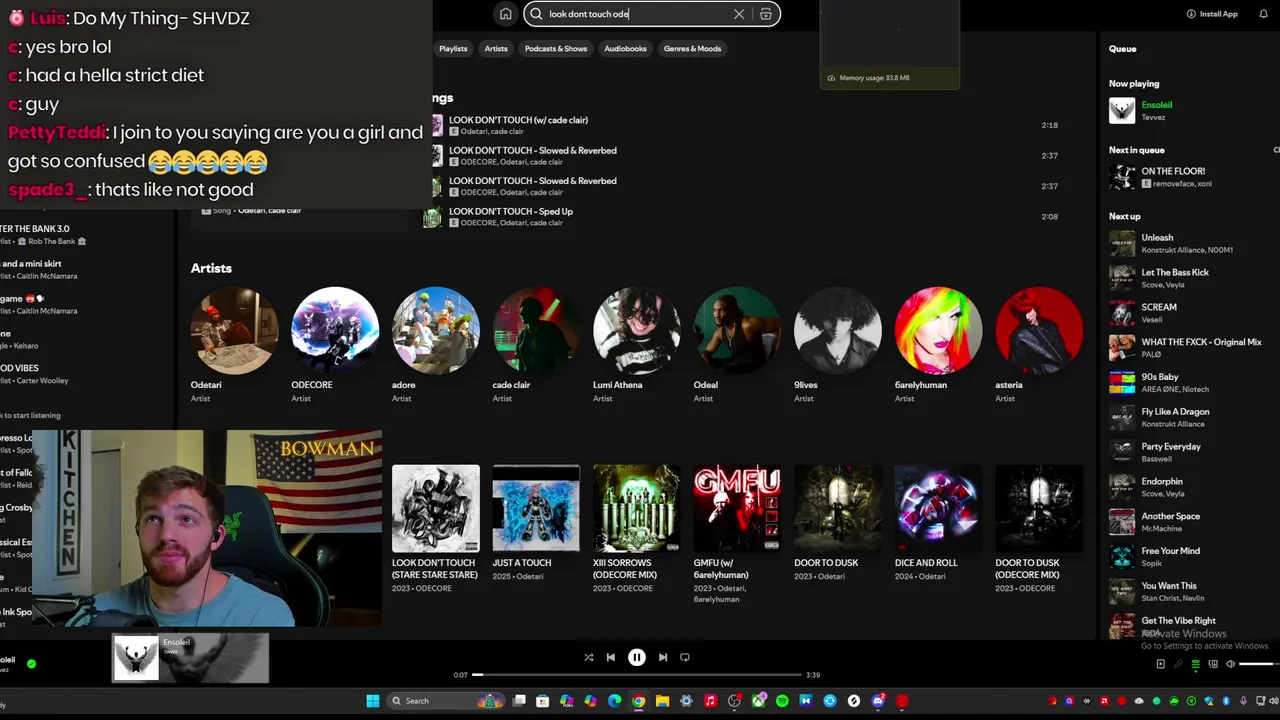Viewport: 1280px width, 720px height.
Task: Open the JUST A TOUCH album cover
Action: click(x=536, y=508)
